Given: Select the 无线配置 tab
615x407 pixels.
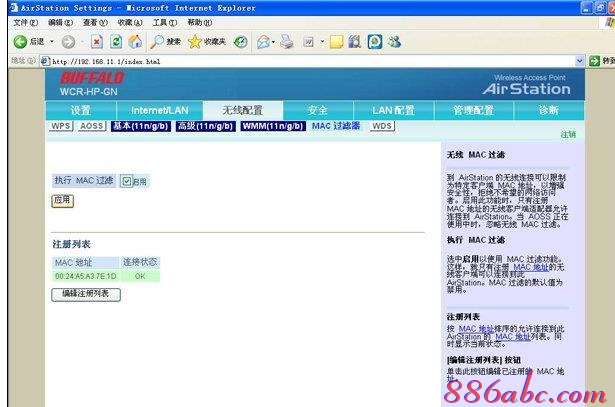Looking at the screenshot, I should [243, 111].
